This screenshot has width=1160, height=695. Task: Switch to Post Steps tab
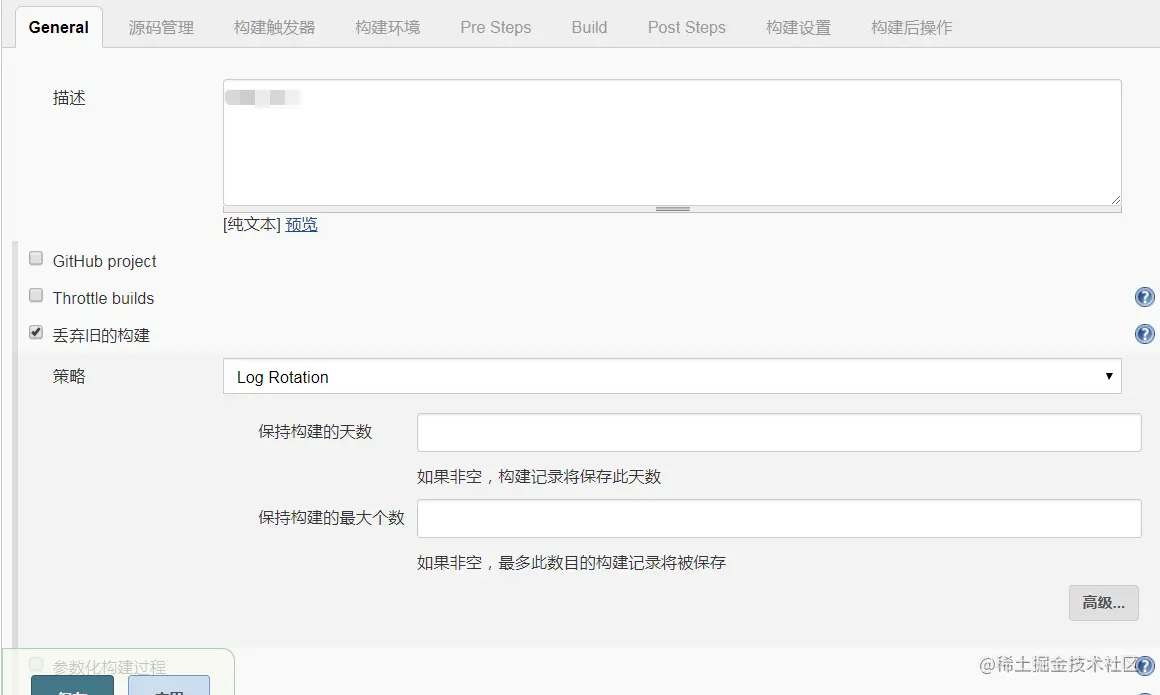686,28
